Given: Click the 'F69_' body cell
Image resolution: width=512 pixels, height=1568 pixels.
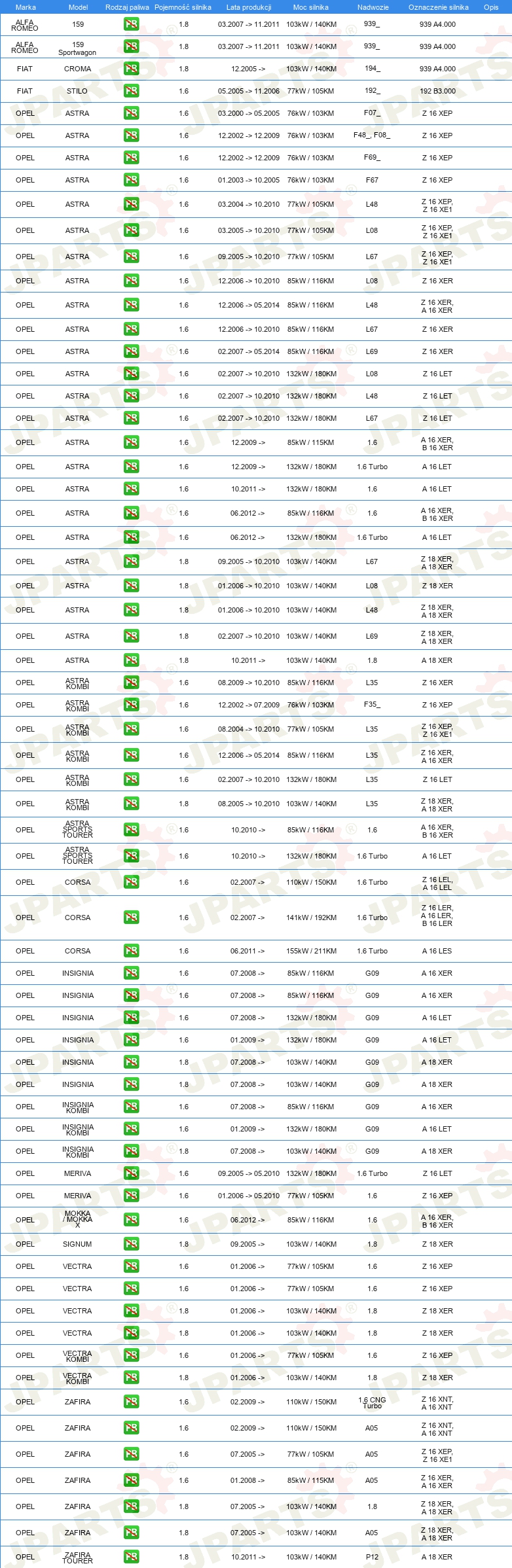Looking at the screenshot, I should pos(372,158).
